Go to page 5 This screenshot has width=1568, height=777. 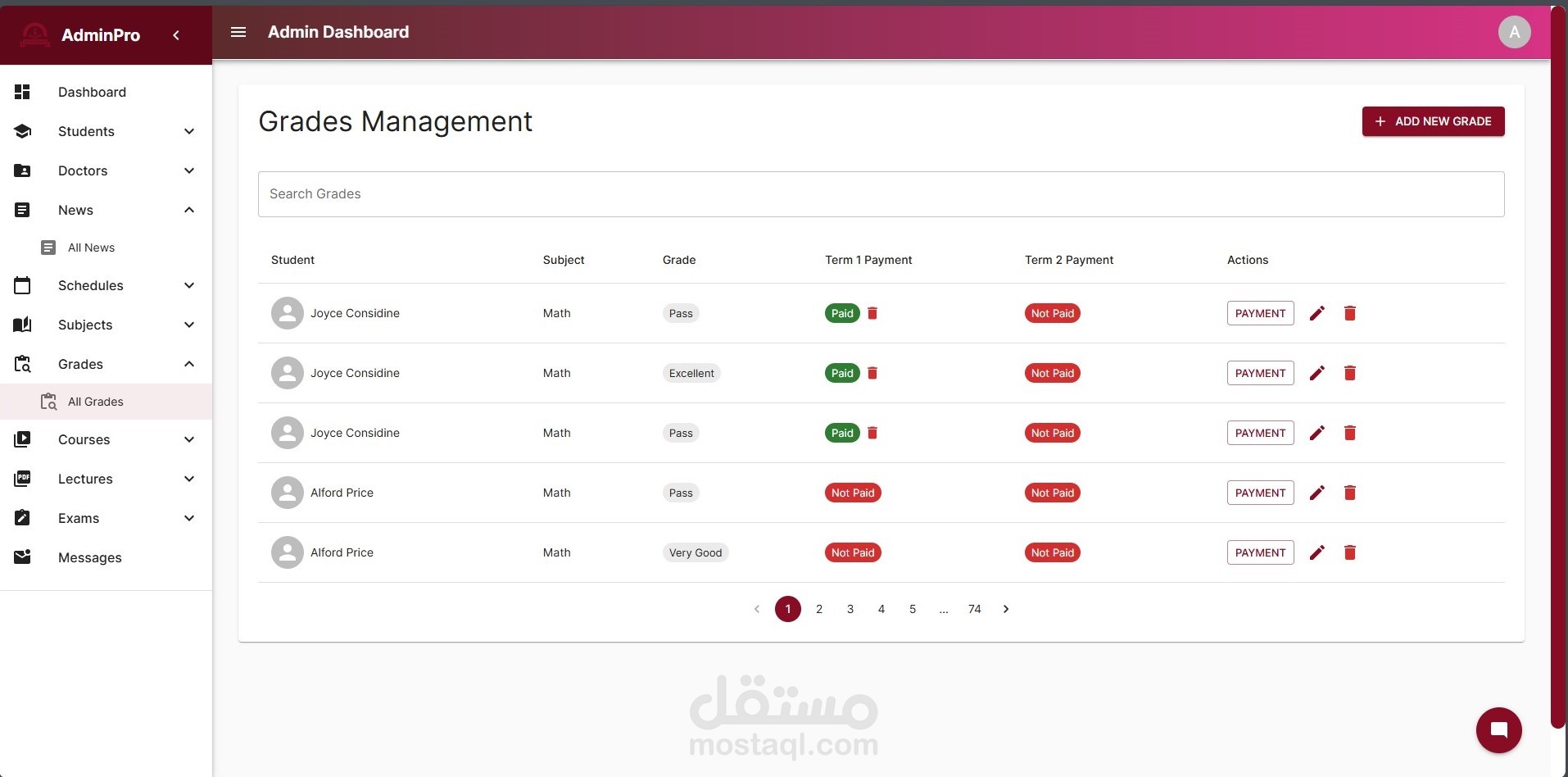[x=913, y=609]
